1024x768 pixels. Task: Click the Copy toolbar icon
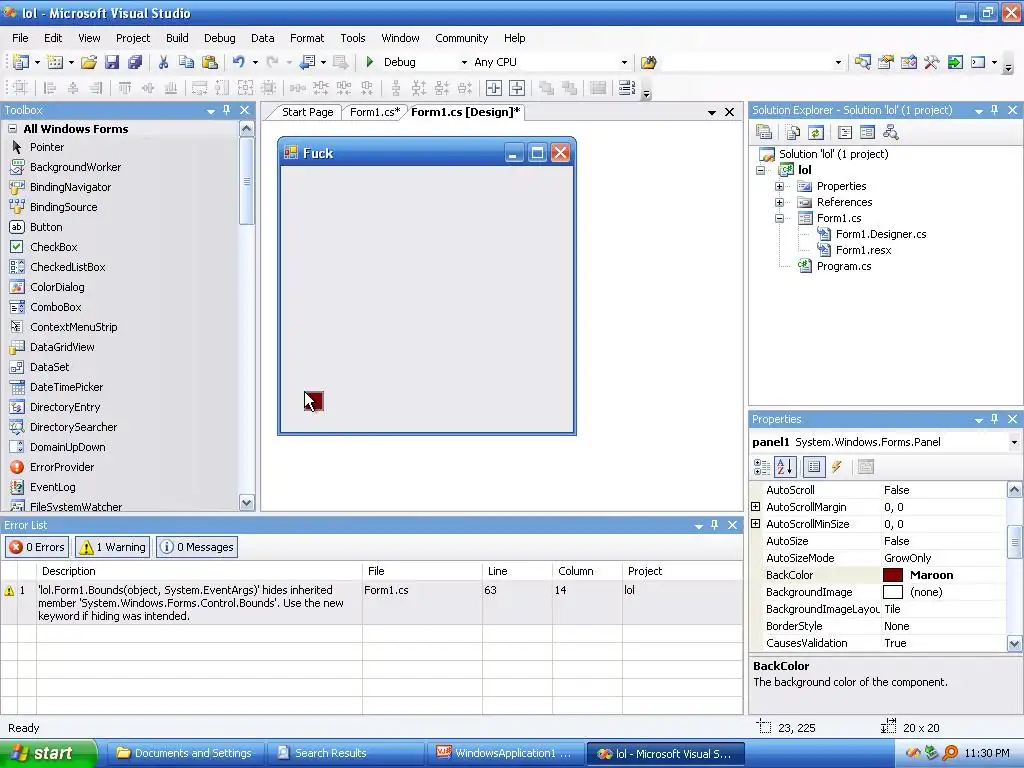186,62
